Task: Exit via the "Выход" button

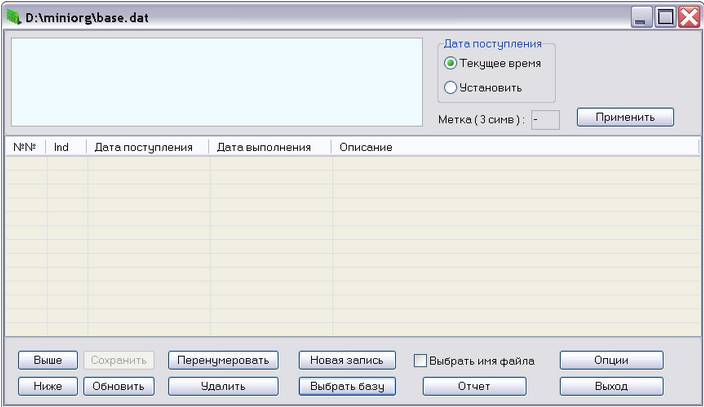Action: [612, 386]
